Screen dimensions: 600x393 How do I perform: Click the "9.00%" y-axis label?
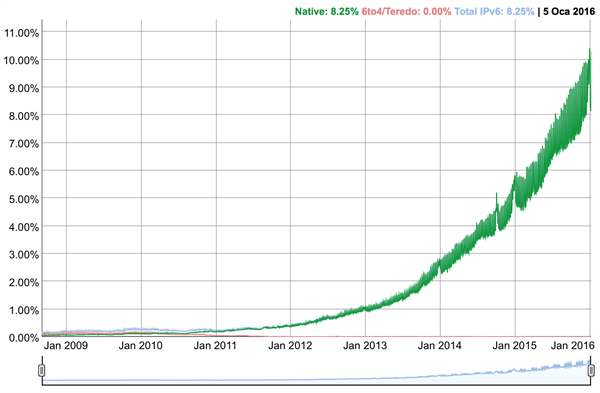pyautogui.click(x=24, y=88)
